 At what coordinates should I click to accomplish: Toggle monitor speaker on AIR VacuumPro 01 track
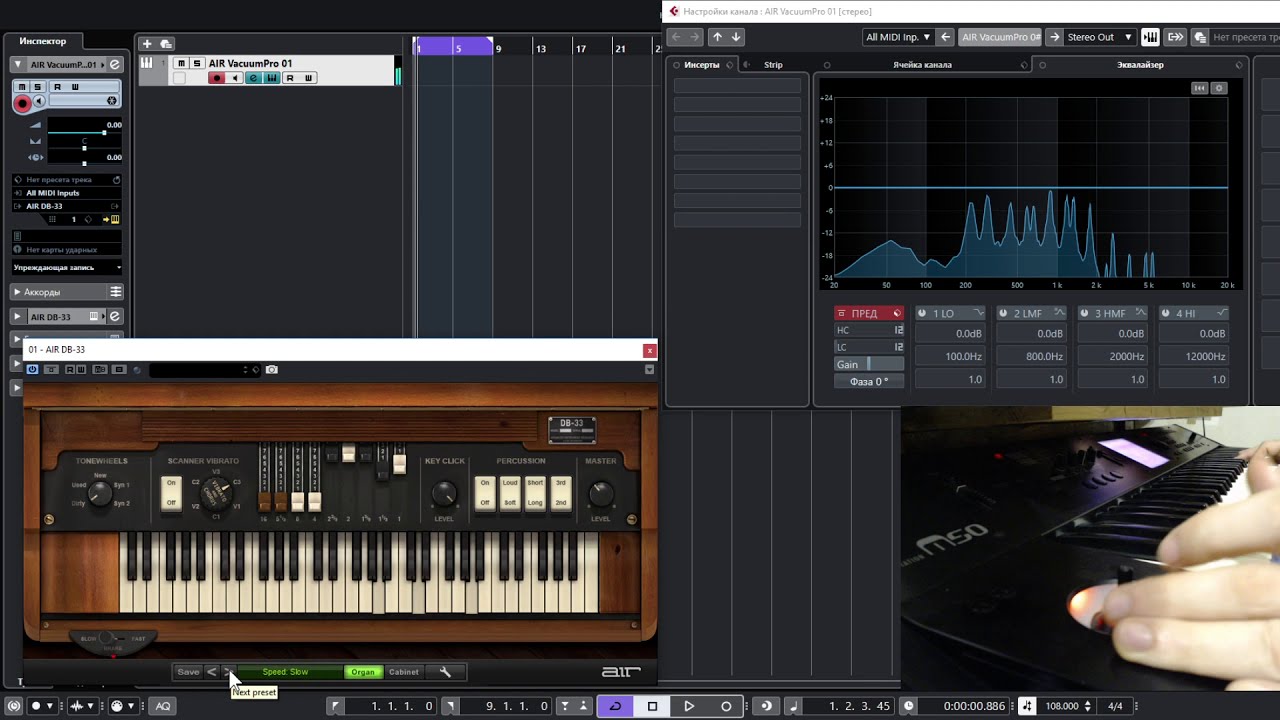click(235, 78)
